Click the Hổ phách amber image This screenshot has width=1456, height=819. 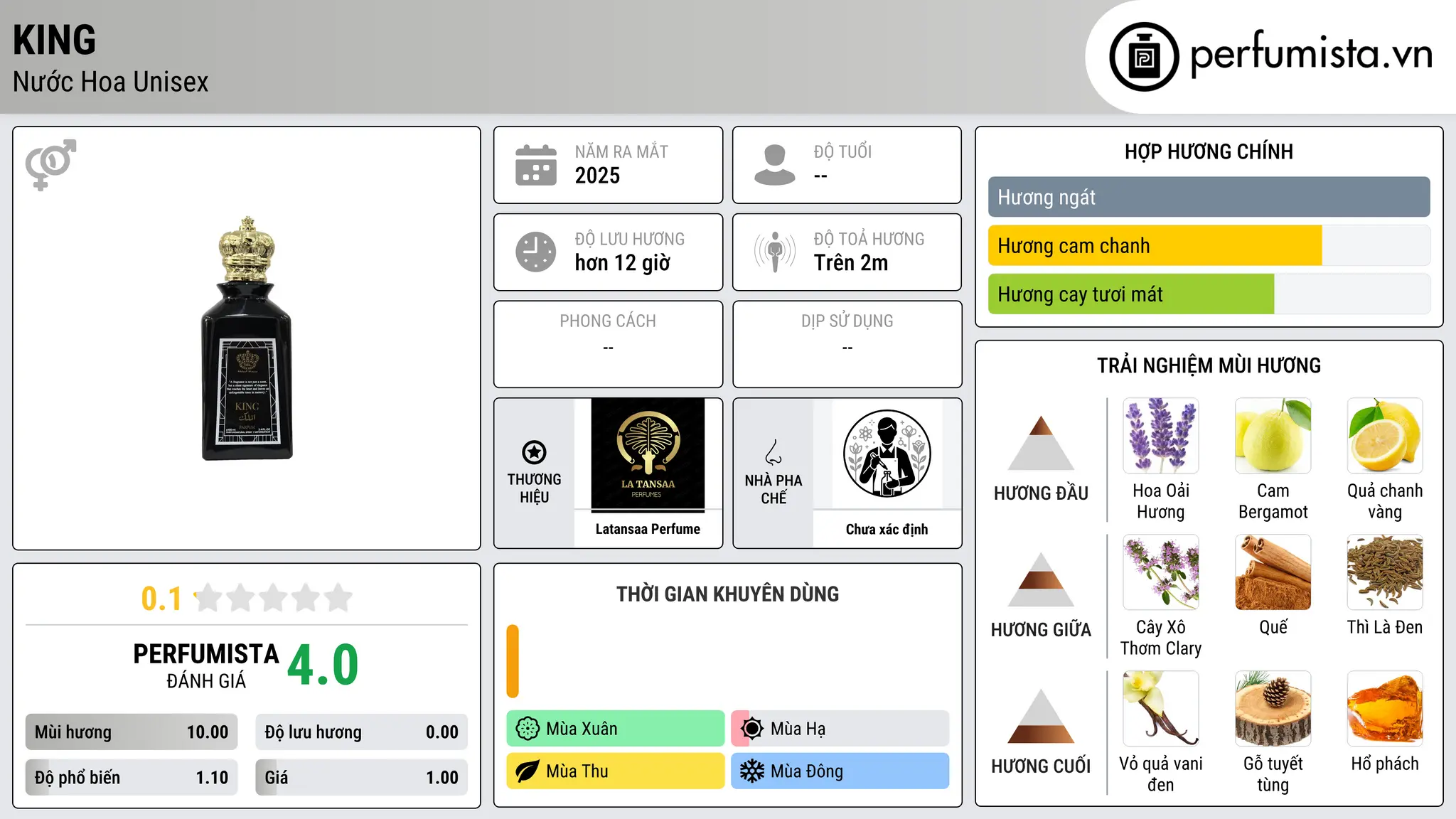[x=1385, y=709]
